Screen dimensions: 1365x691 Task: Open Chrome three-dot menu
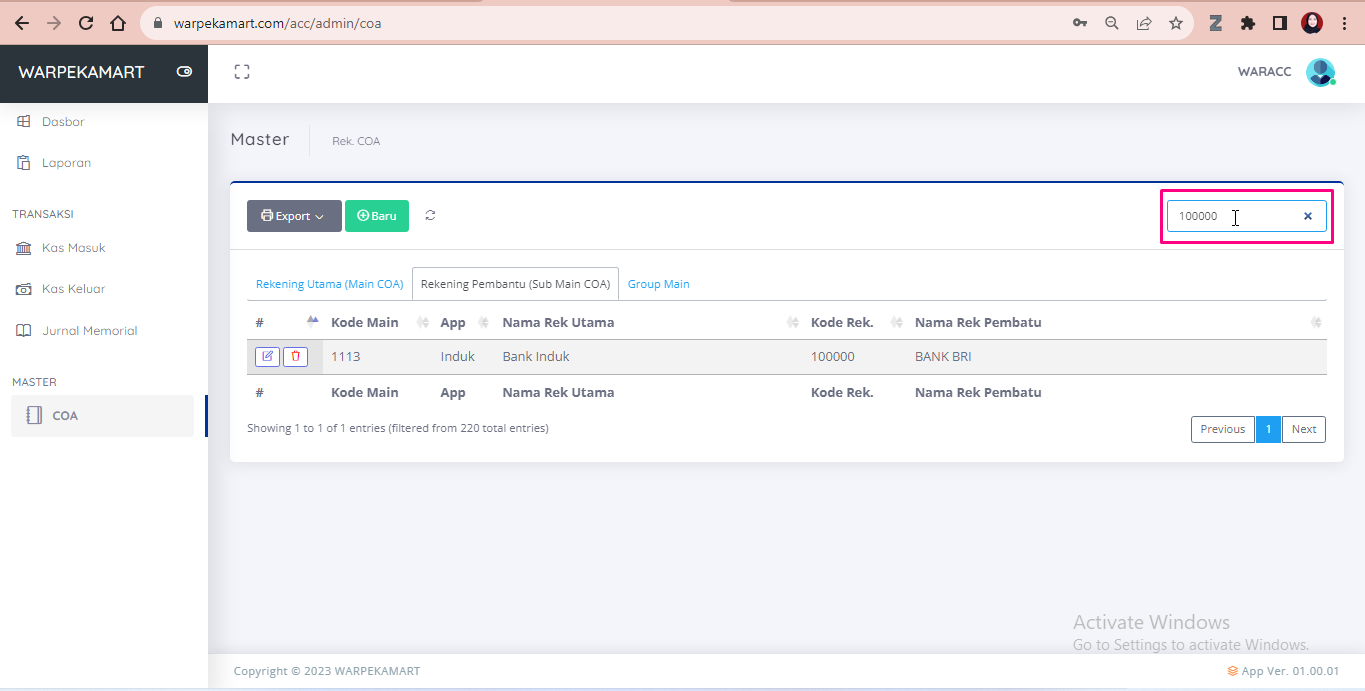(x=1343, y=23)
